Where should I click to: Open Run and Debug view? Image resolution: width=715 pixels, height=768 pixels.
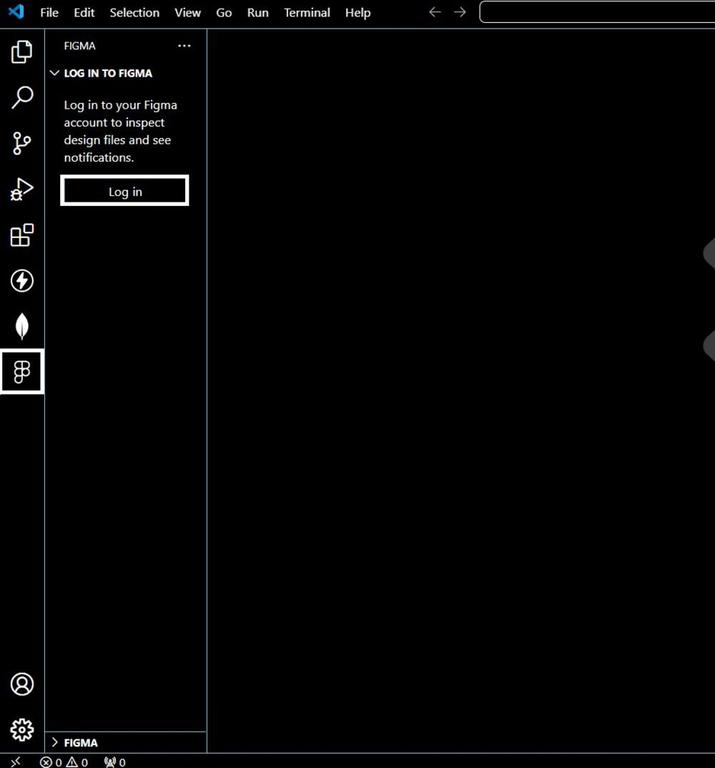click(22, 190)
